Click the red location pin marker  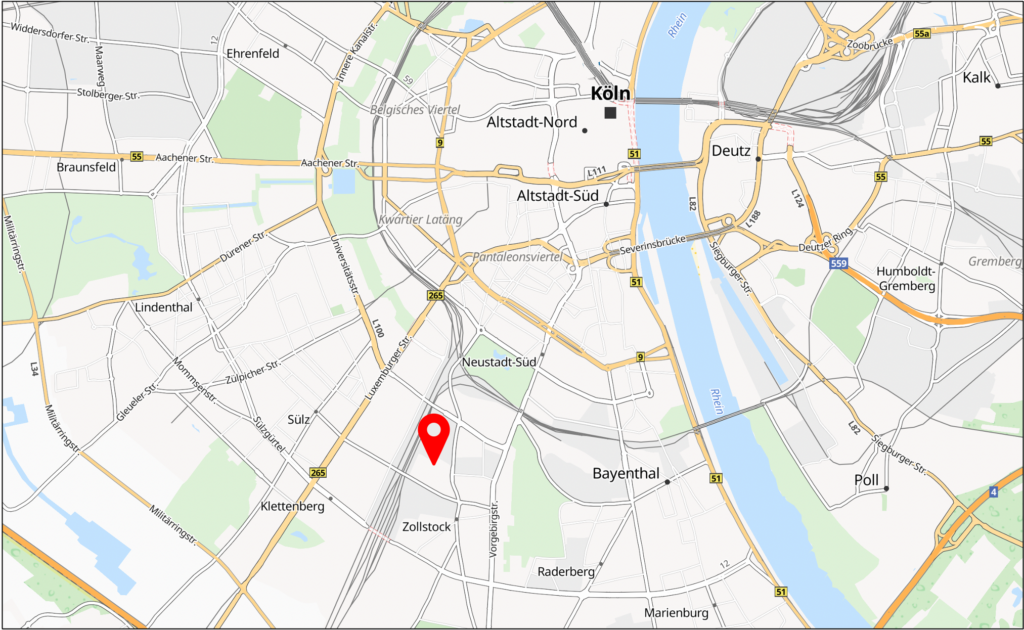coord(434,439)
